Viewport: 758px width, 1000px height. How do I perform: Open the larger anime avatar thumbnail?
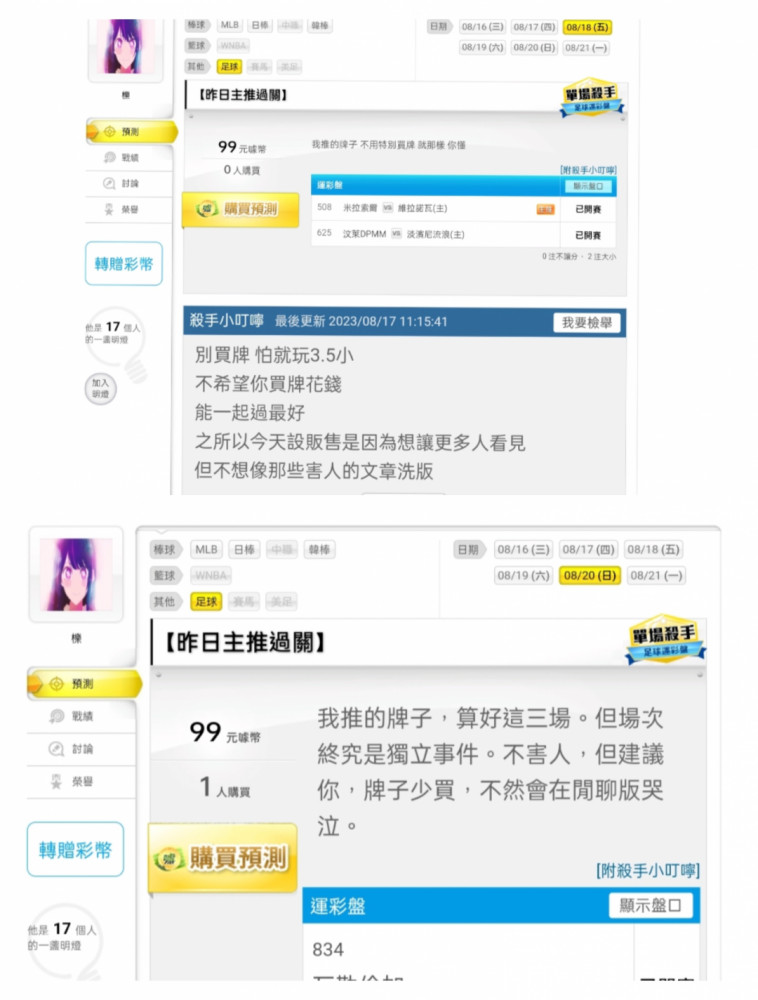[76, 574]
